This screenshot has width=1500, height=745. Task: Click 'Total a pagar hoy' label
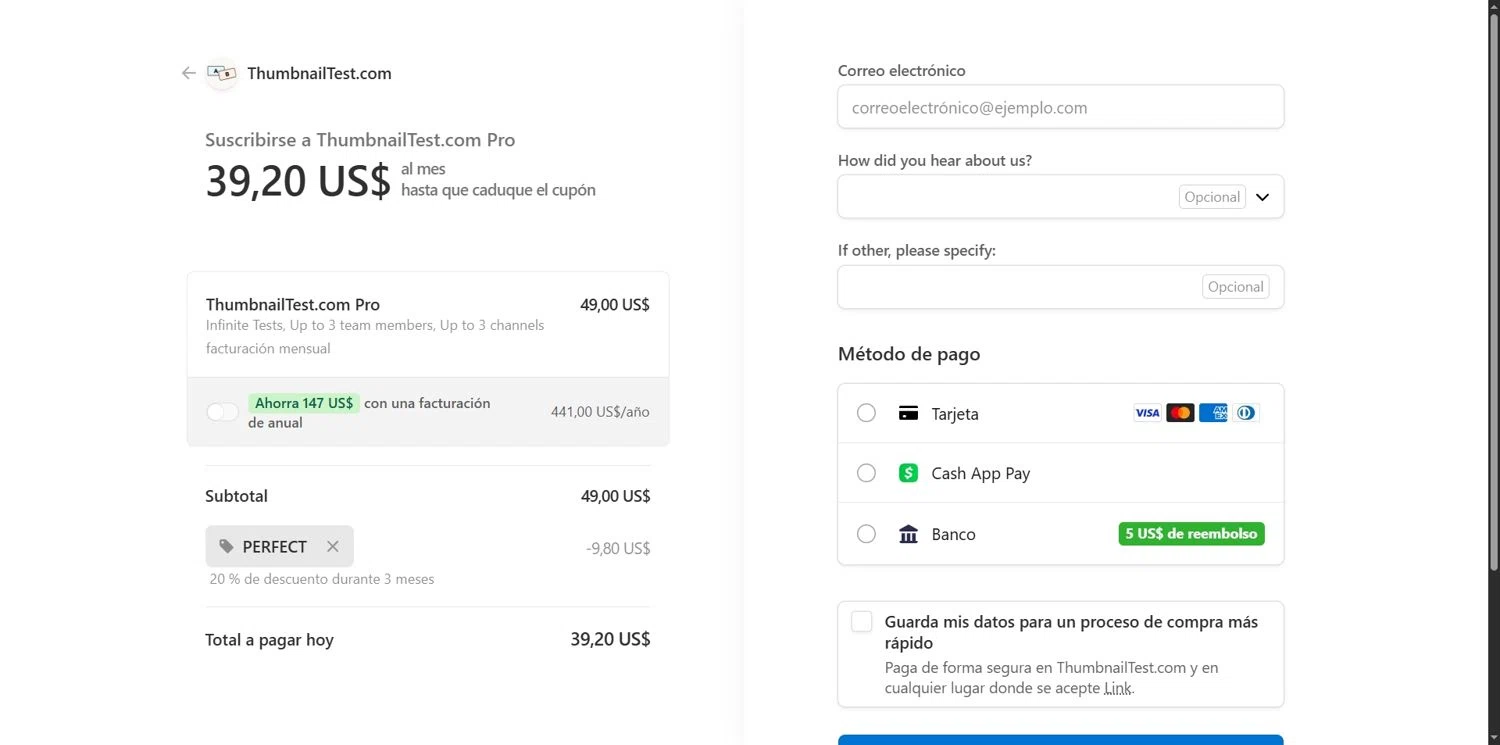[x=269, y=640]
